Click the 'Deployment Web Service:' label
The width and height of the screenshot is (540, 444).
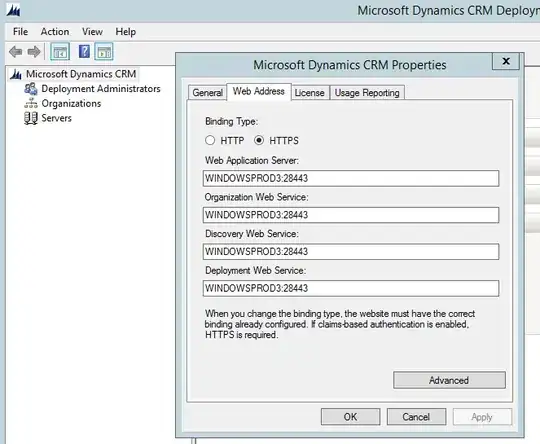coord(255,270)
